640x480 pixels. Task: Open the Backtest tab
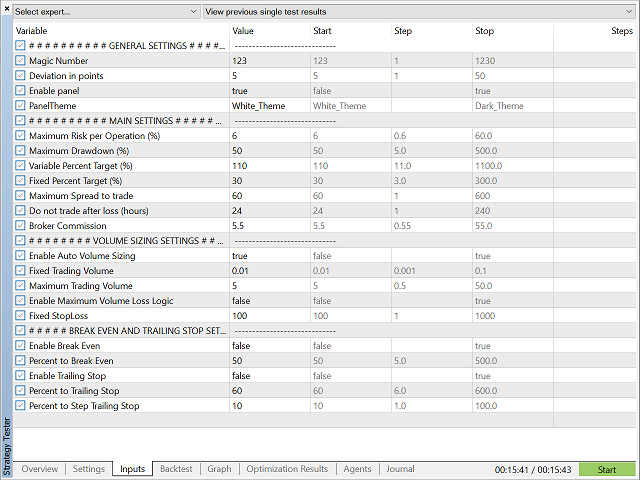click(x=176, y=469)
